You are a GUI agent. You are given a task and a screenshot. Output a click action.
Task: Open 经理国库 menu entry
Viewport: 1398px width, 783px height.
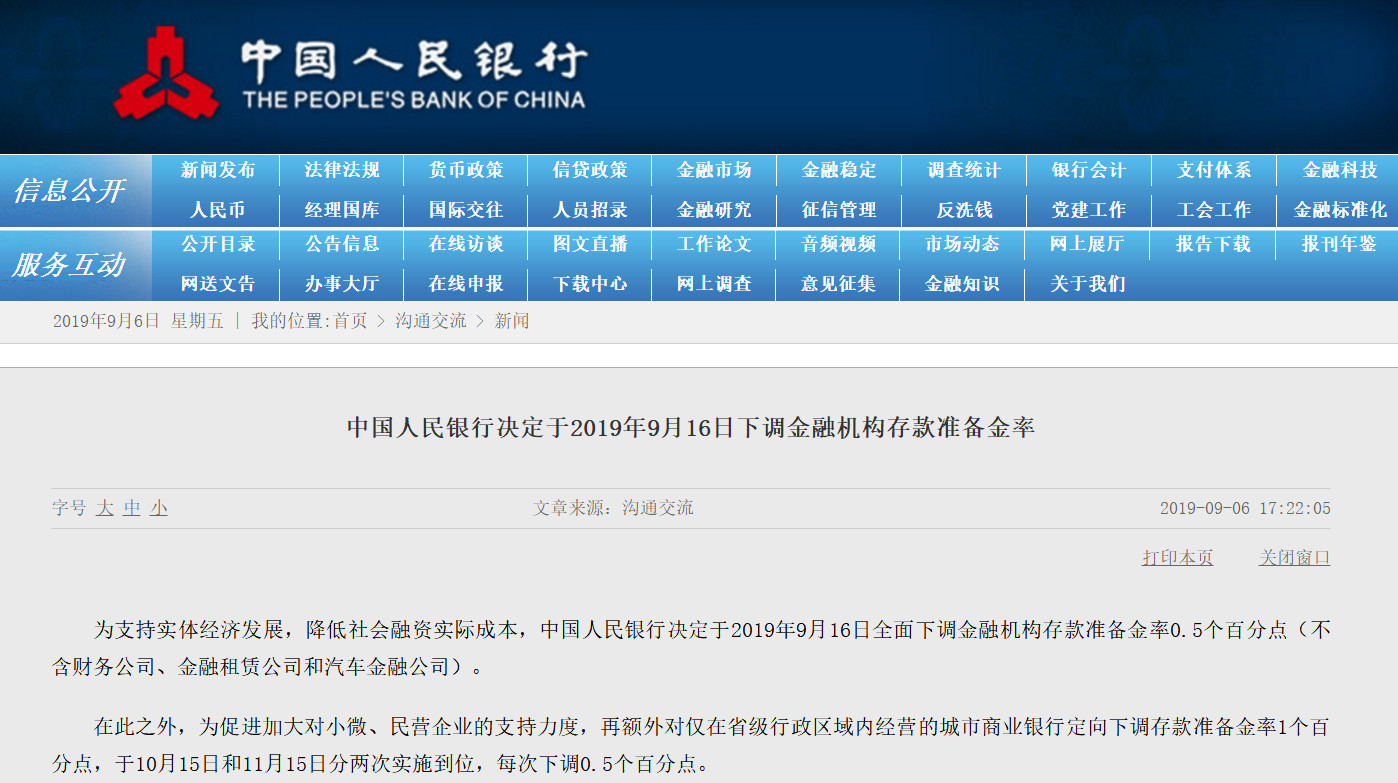tap(342, 210)
